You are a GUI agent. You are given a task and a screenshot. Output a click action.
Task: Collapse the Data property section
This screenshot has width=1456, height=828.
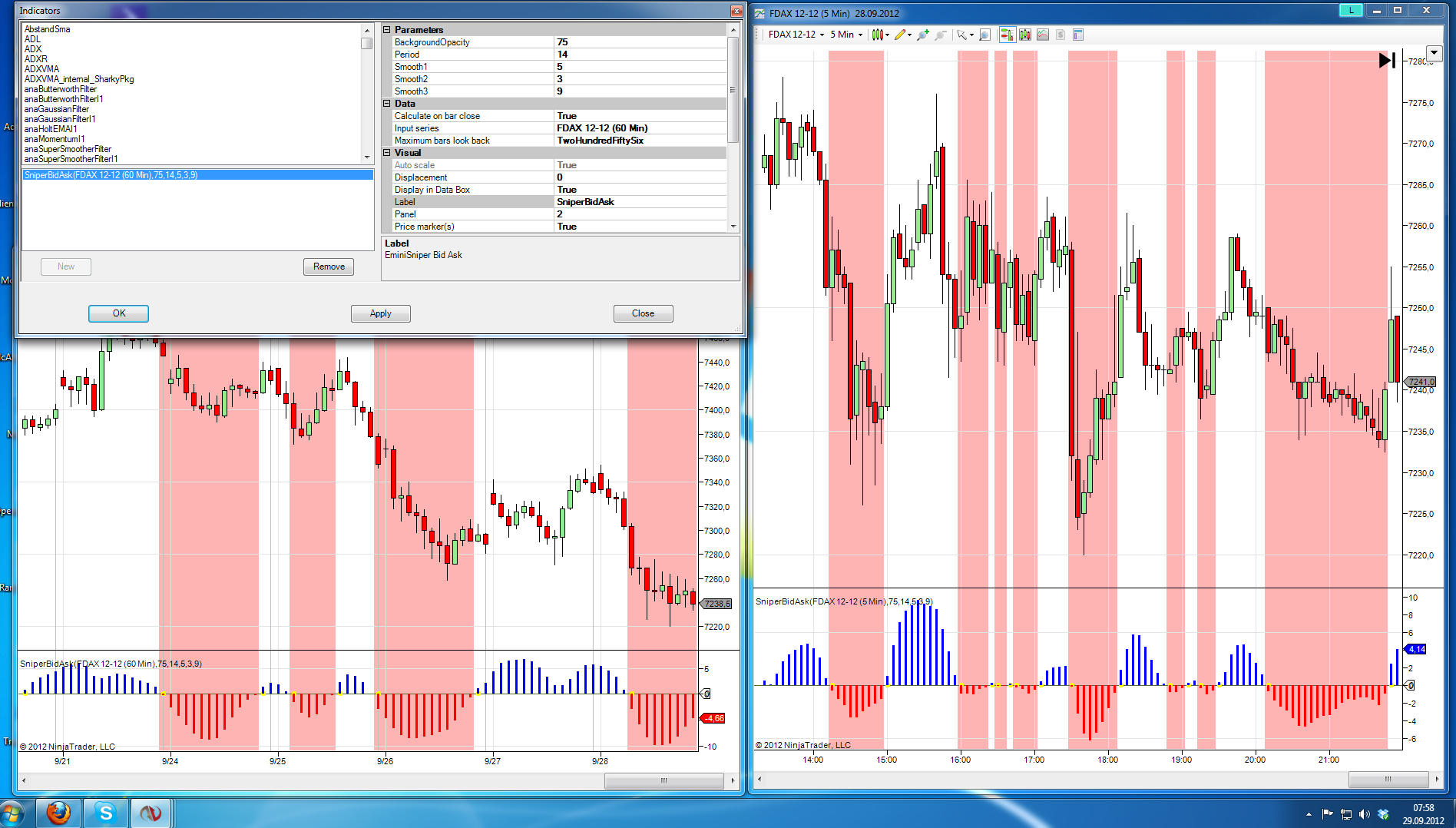387,104
